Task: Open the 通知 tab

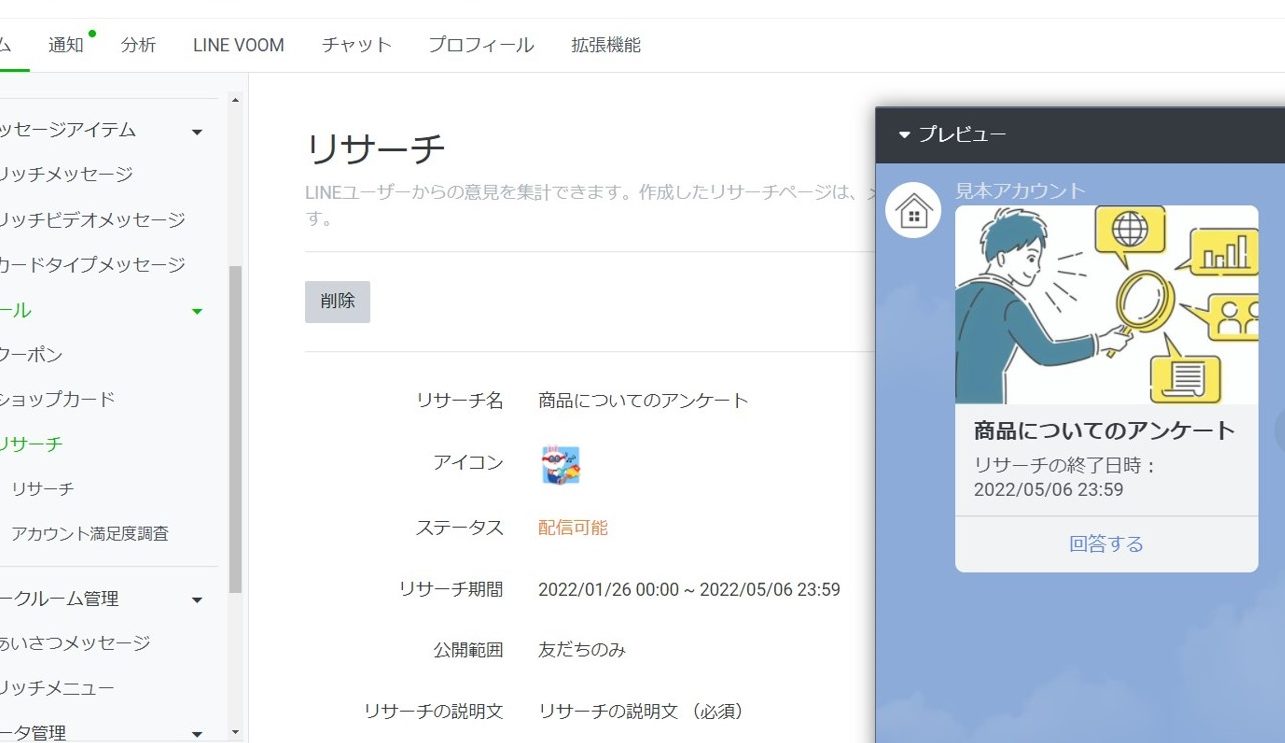Action: [x=66, y=45]
